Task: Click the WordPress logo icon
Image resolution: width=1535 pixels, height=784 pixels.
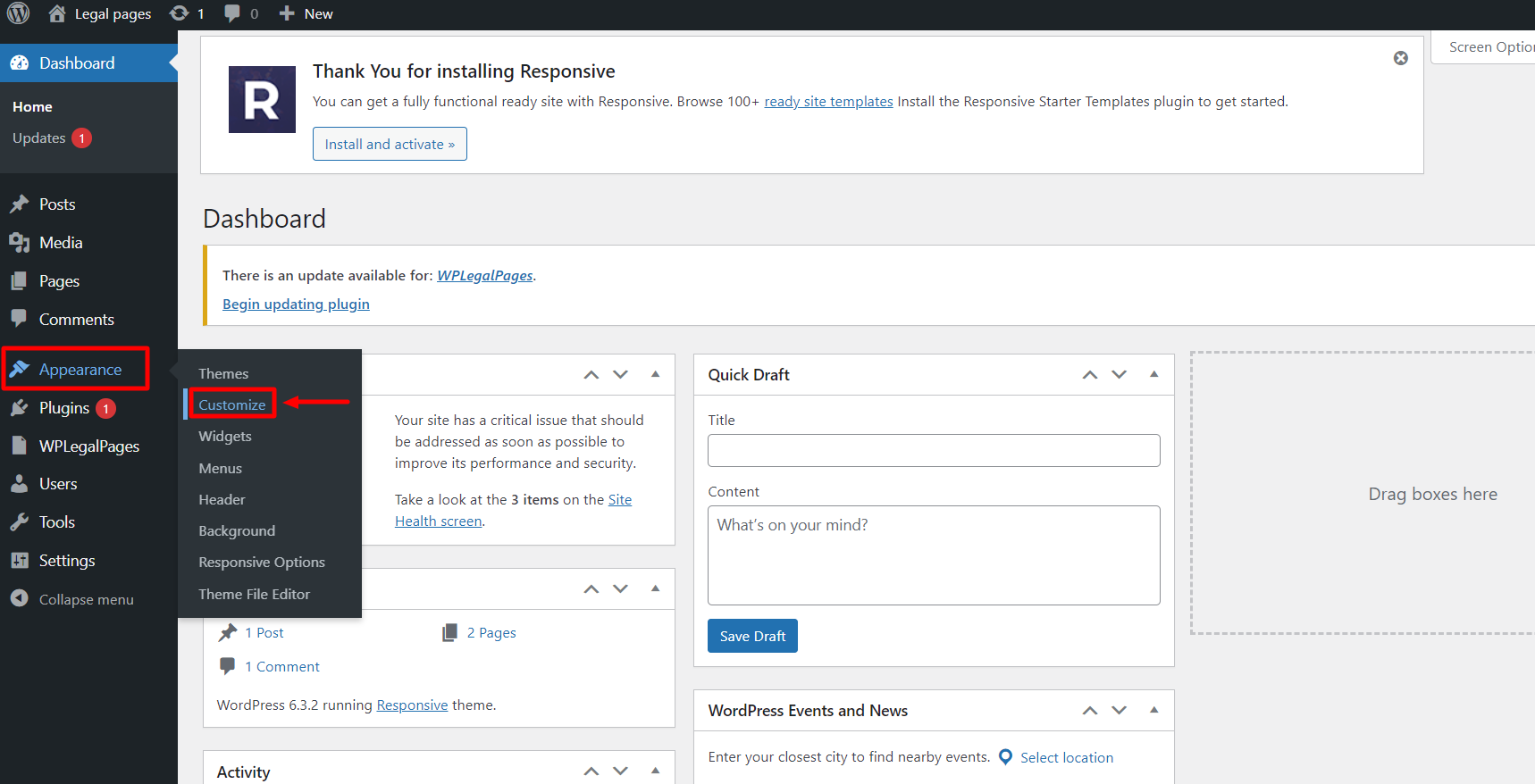Action: coord(19,13)
